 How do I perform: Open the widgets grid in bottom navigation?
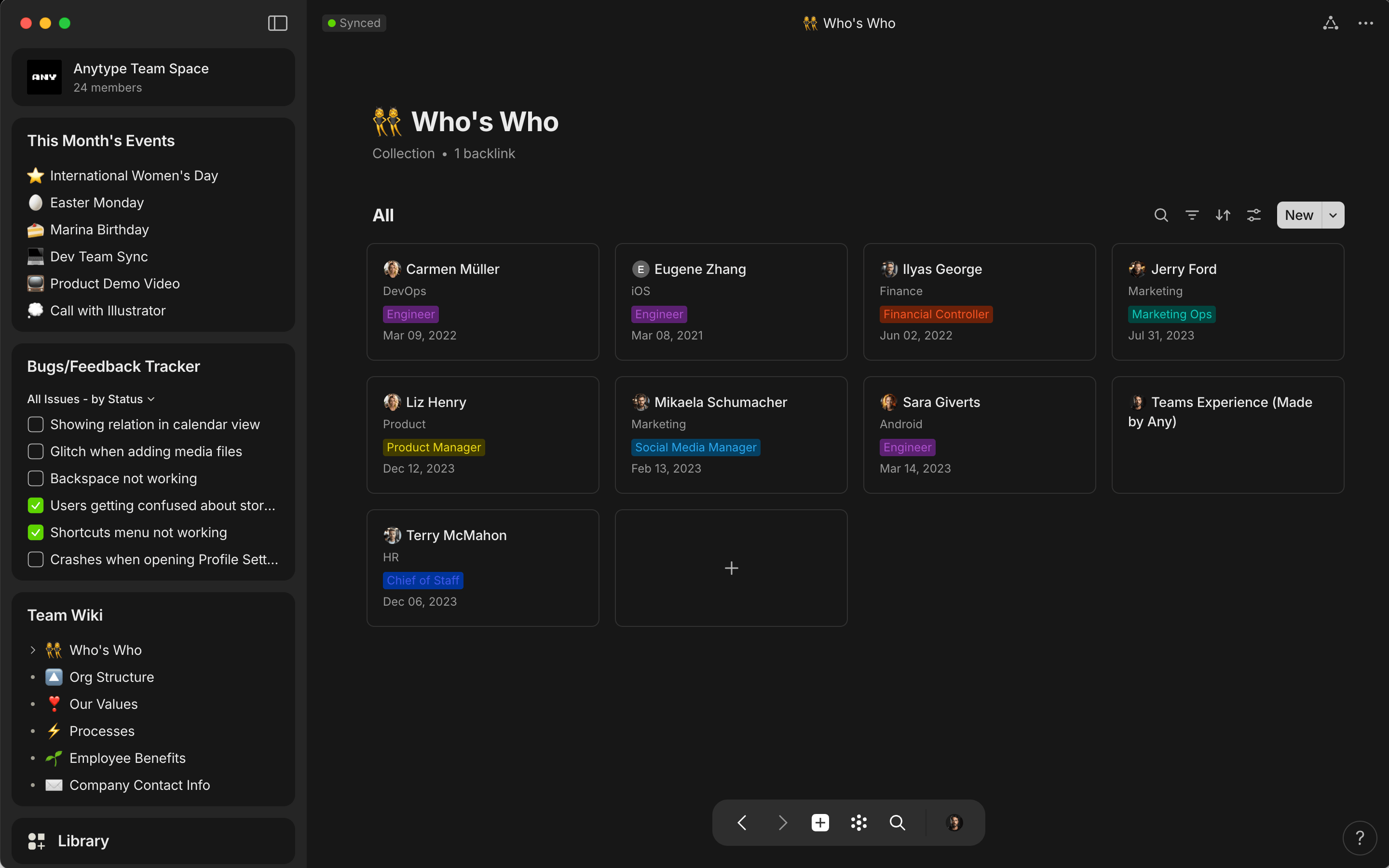pos(858,822)
